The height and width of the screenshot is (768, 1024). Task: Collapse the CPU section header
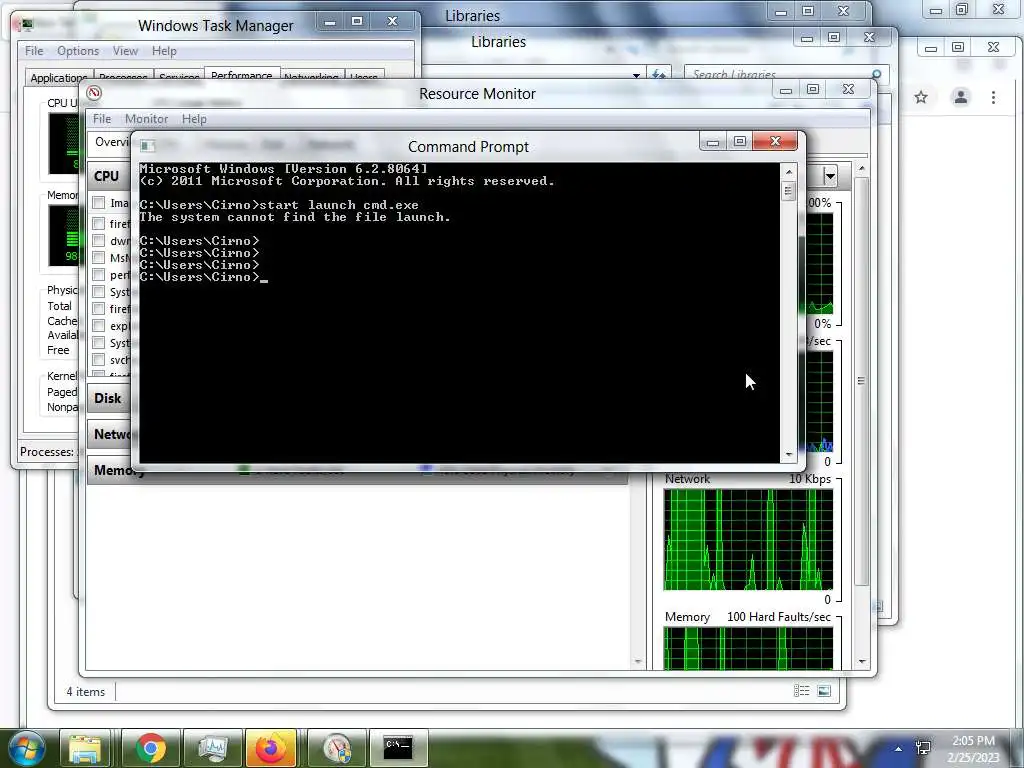[x=110, y=176]
